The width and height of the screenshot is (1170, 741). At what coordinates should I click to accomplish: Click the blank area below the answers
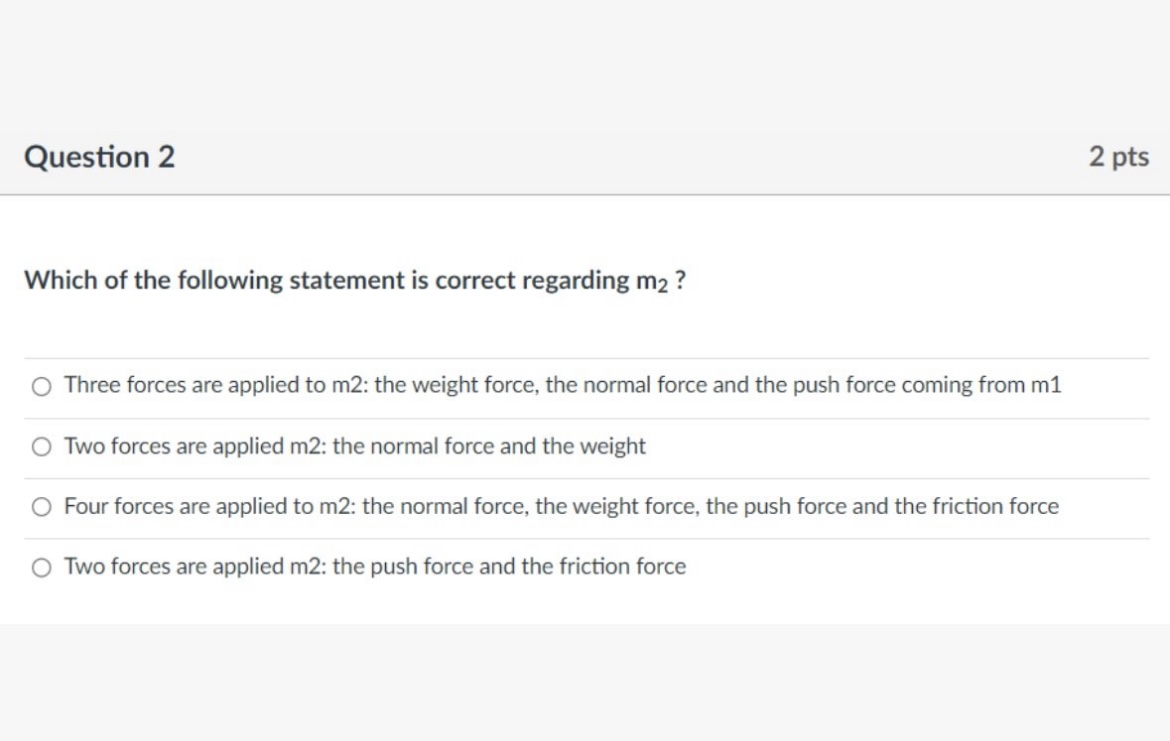pos(585,605)
